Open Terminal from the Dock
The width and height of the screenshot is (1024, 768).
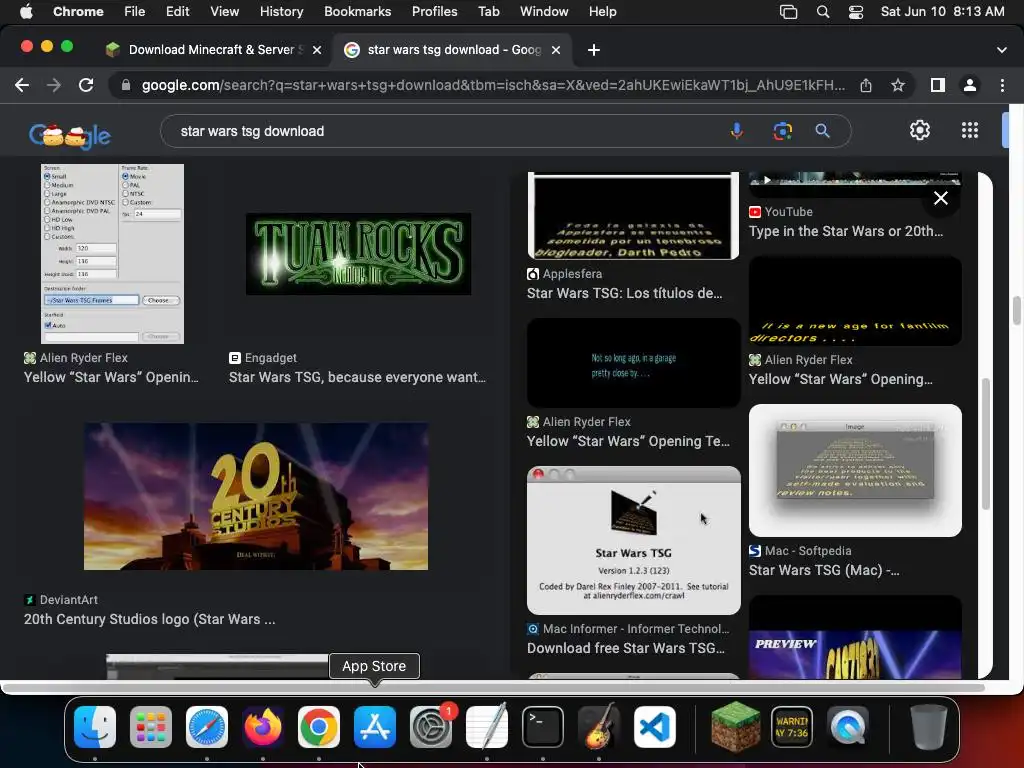[543, 727]
